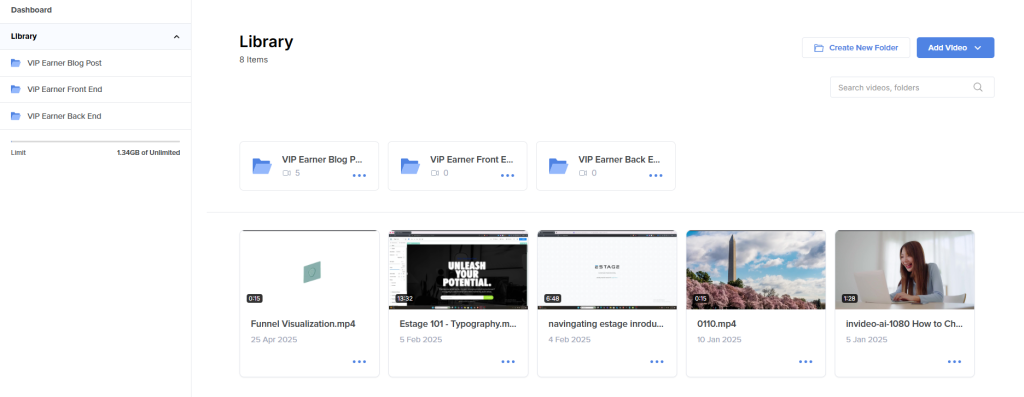The height and width of the screenshot is (397, 1024).
Task: Open the navingating estage inrodu... thumbnail
Action: coord(607,270)
